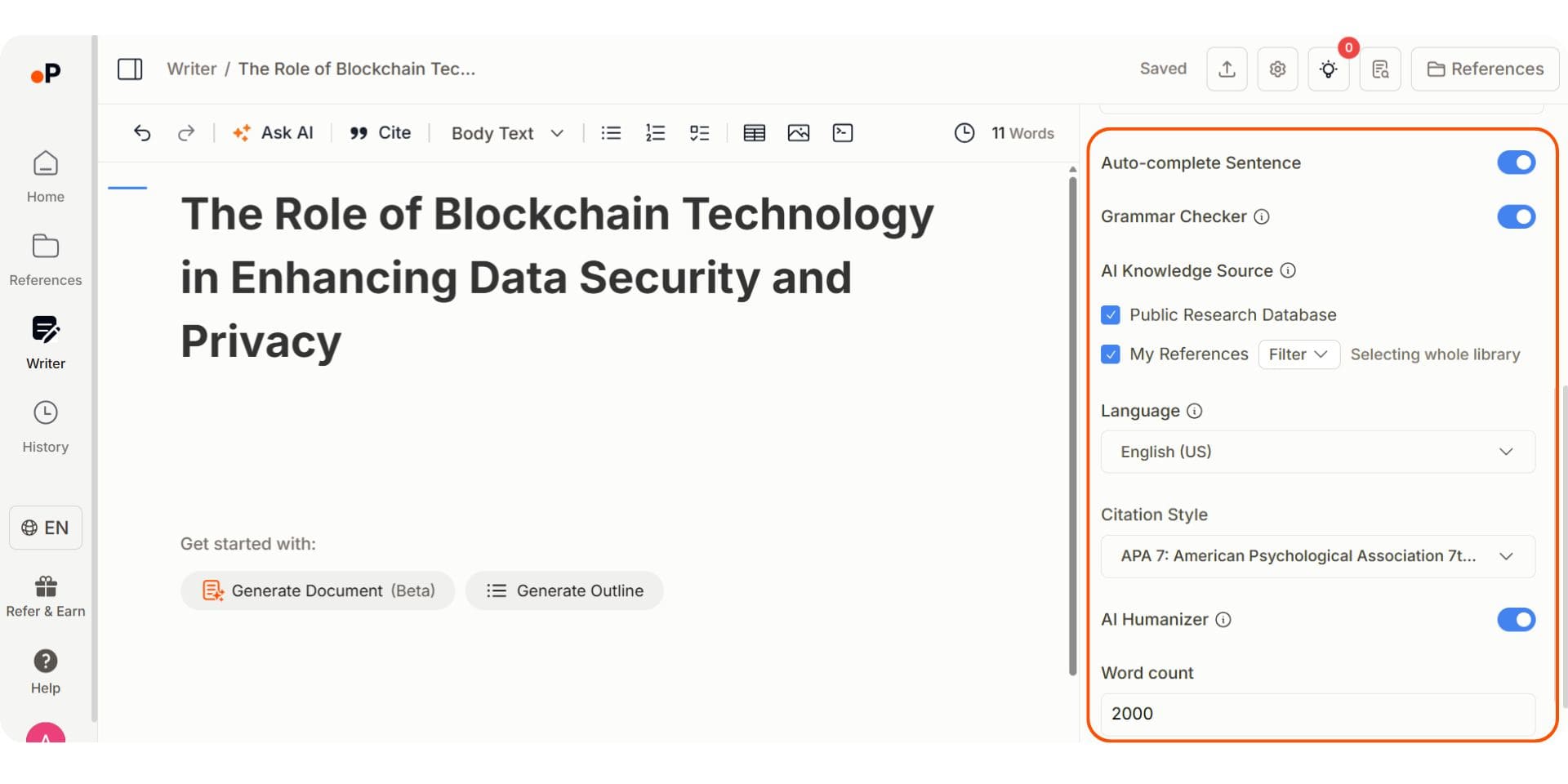The image size is (1568, 784).
Task: Open the Ask AI assistant
Action: point(273,132)
